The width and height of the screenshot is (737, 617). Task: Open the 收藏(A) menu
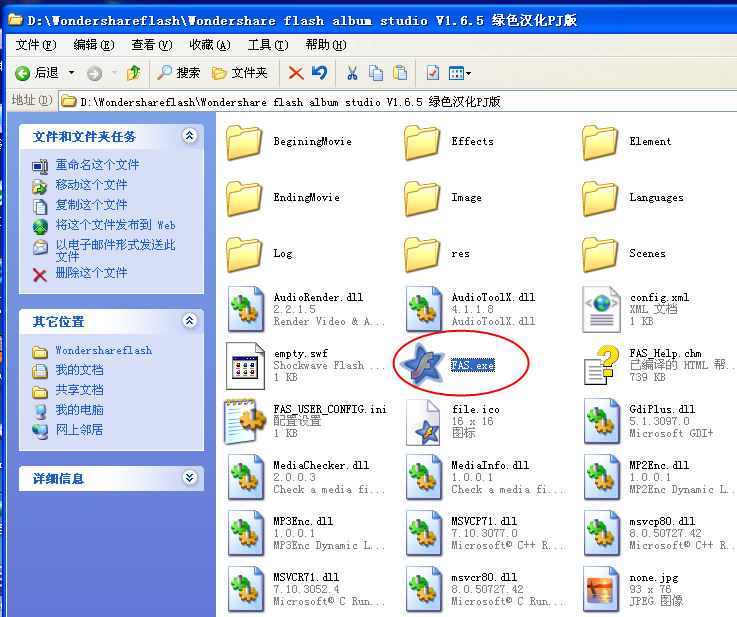click(210, 45)
